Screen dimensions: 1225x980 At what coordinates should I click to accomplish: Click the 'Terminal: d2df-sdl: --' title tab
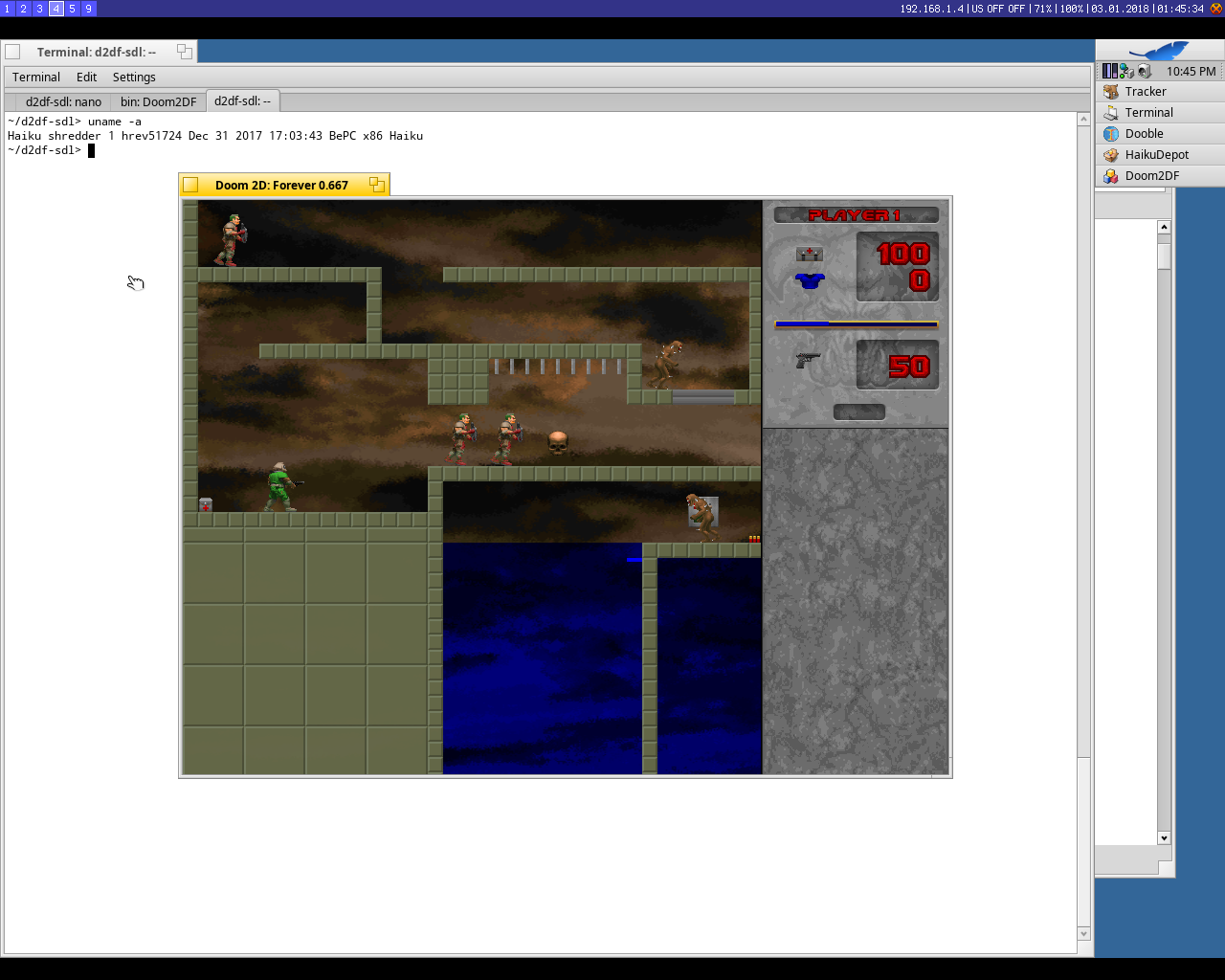[x=96, y=52]
